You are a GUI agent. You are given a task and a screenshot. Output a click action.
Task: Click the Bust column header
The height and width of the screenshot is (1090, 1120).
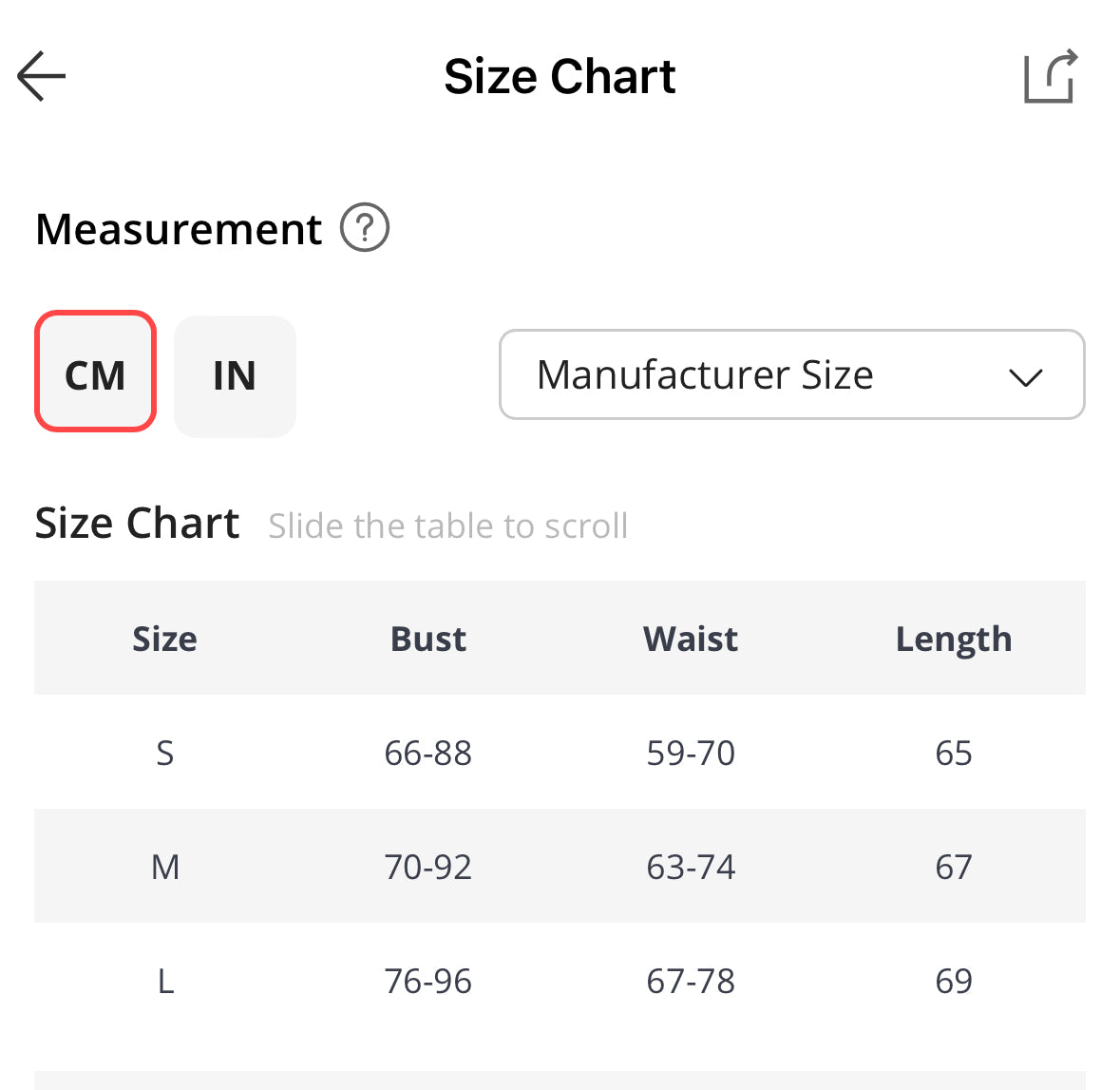427,639
